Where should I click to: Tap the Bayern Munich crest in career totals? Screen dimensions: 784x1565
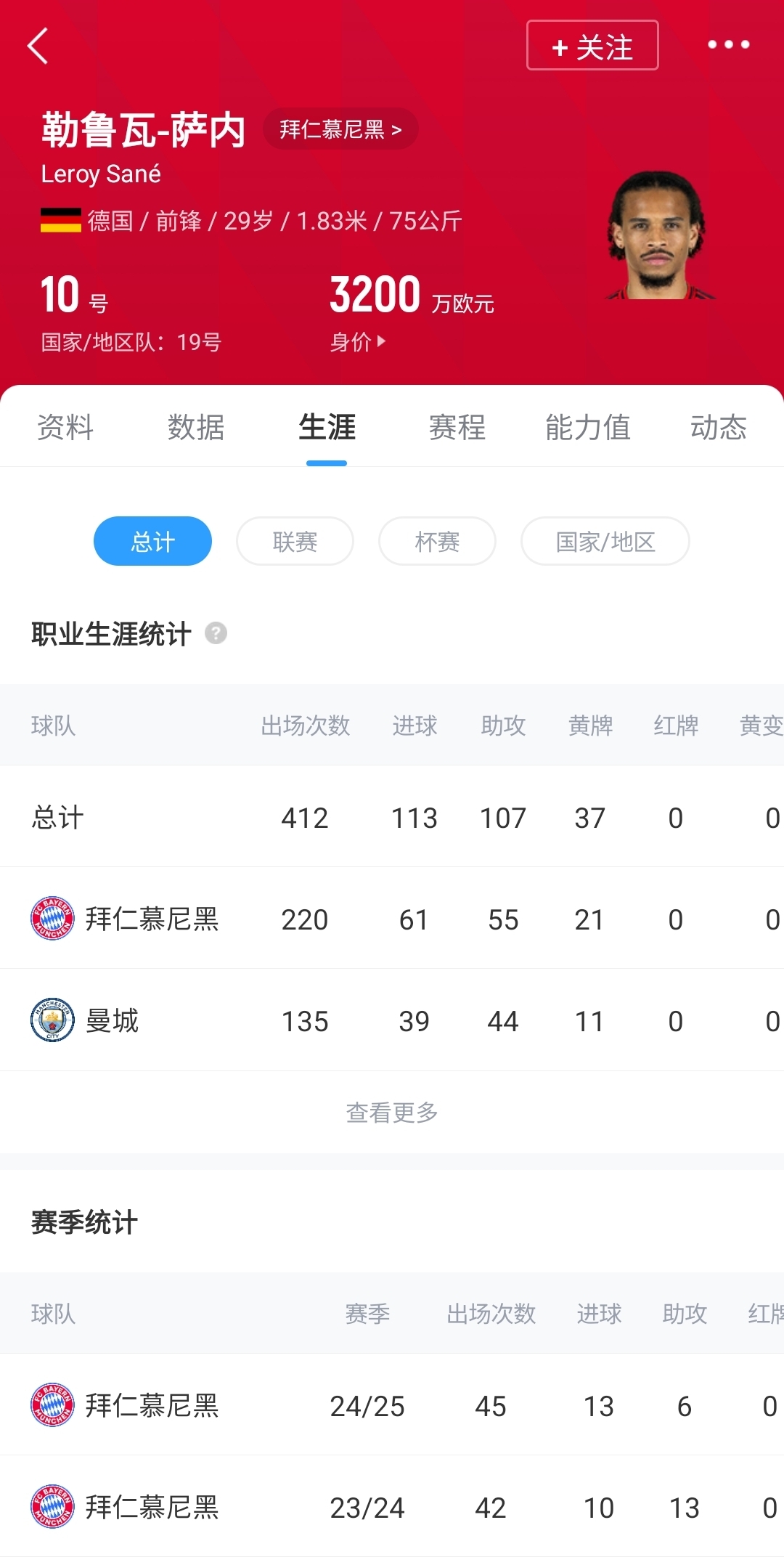[x=52, y=919]
